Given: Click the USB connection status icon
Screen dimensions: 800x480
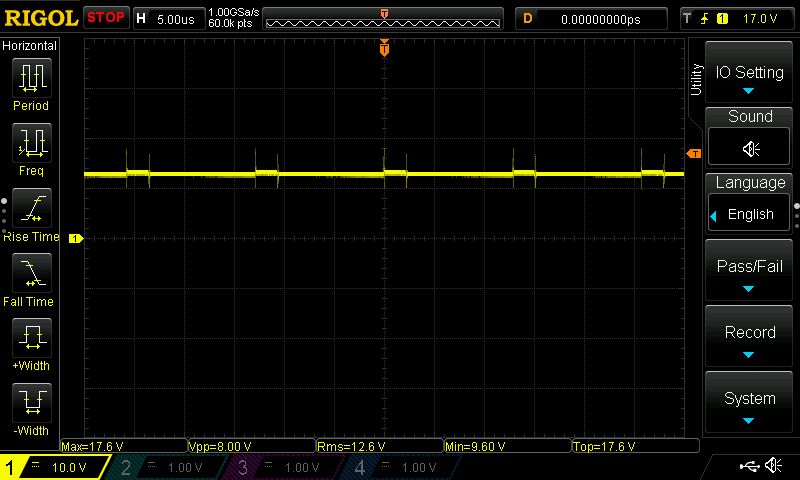Looking at the screenshot, I should point(749,466).
